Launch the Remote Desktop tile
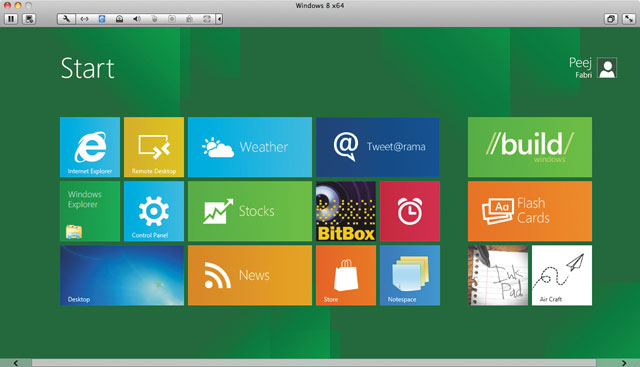Screen dimensions: 640x367 (154, 147)
